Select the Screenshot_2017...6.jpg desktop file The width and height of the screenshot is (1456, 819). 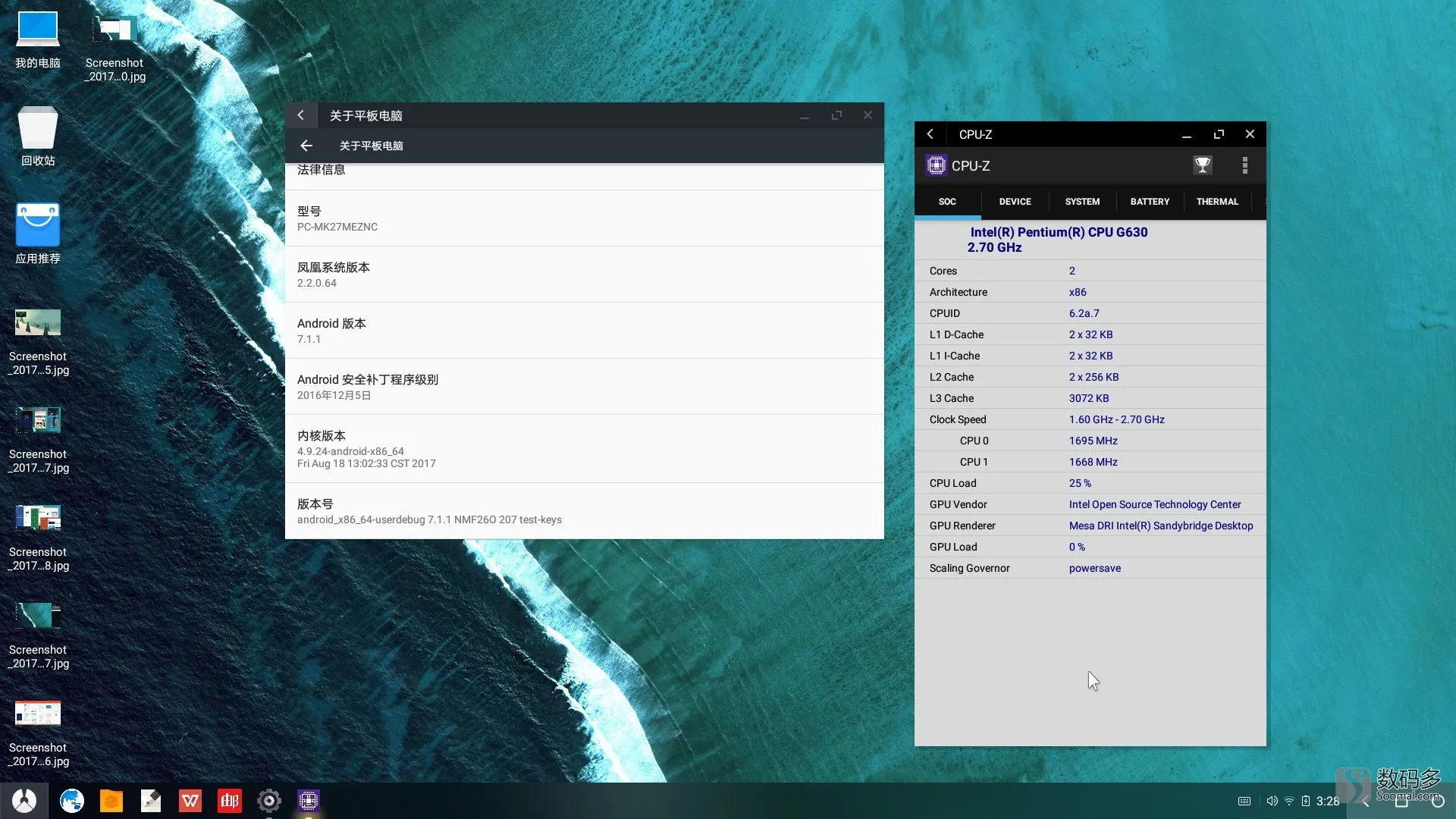coord(38,733)
